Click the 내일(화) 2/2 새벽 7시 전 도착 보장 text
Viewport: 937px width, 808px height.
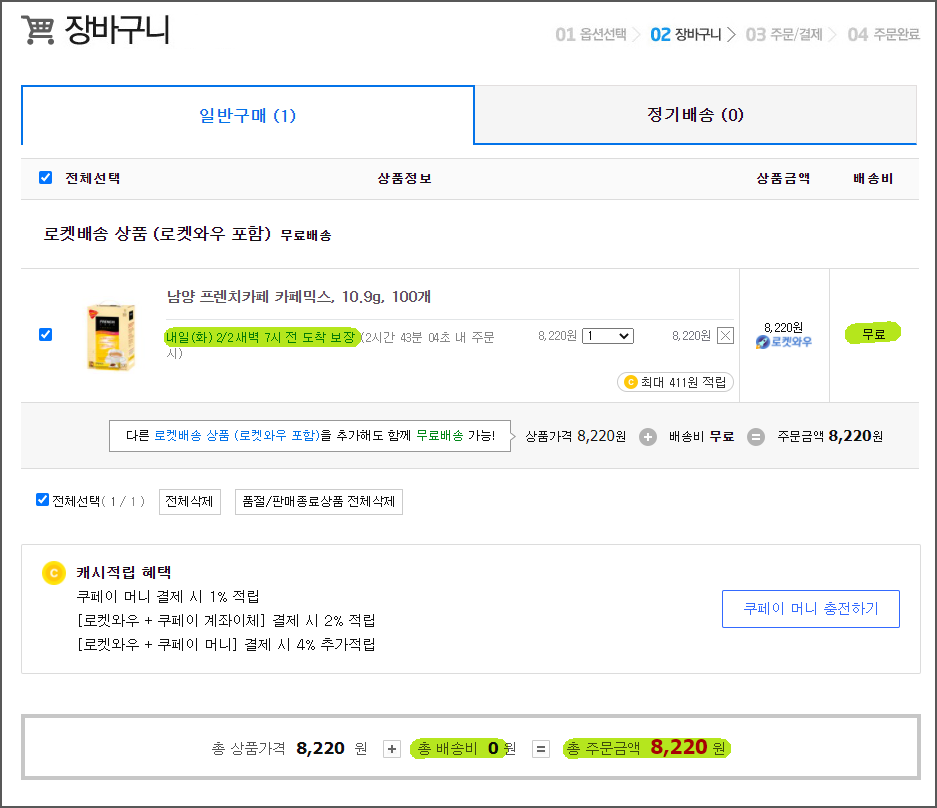click(x=261, y=338)
